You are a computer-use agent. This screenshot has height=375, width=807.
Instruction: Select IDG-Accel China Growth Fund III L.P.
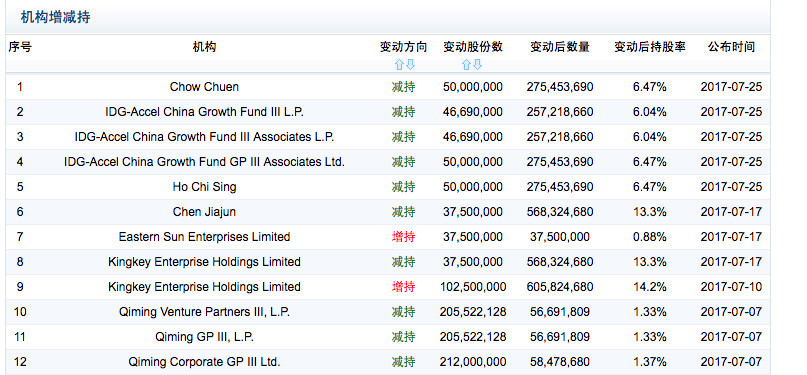[204, 112]
